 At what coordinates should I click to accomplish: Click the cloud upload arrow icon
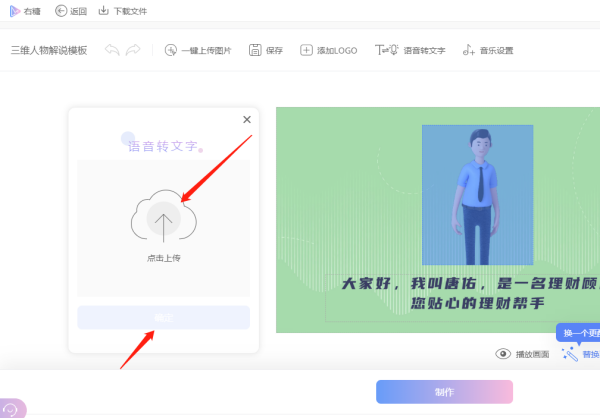click(164, 217)
